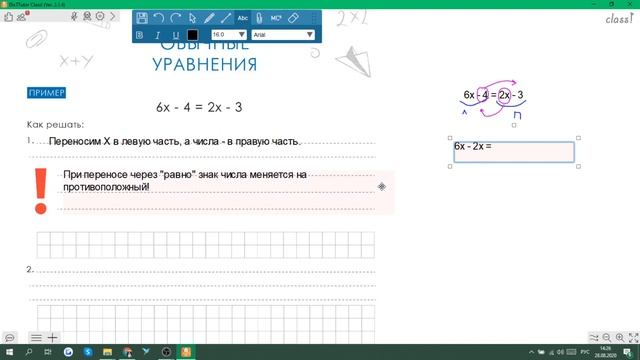Click the 'УРАВНЕНИЯ' title text
The width and height of the screenshot is (640, 360).
point(204,64)
